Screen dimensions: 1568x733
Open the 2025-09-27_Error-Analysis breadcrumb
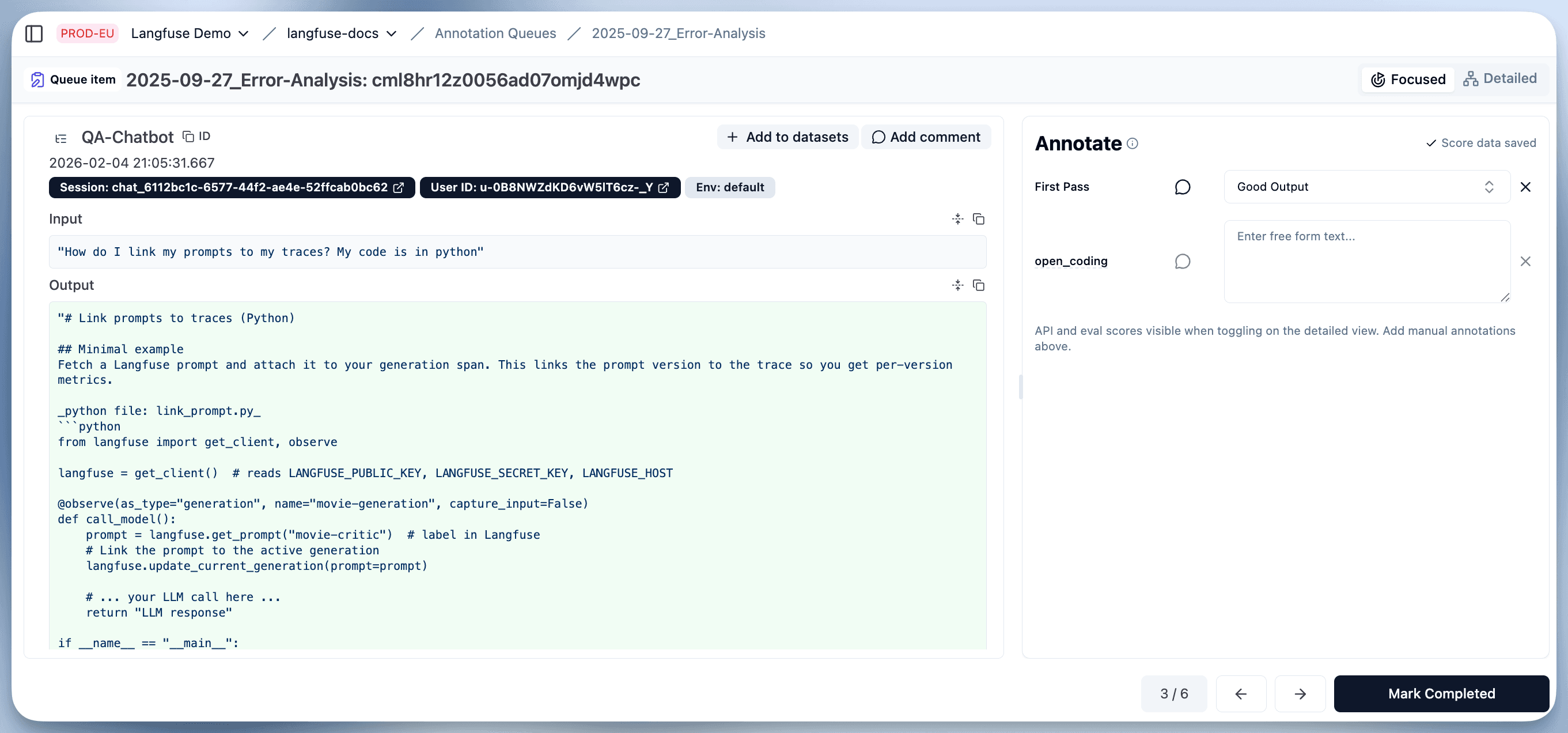click(678, 33)
